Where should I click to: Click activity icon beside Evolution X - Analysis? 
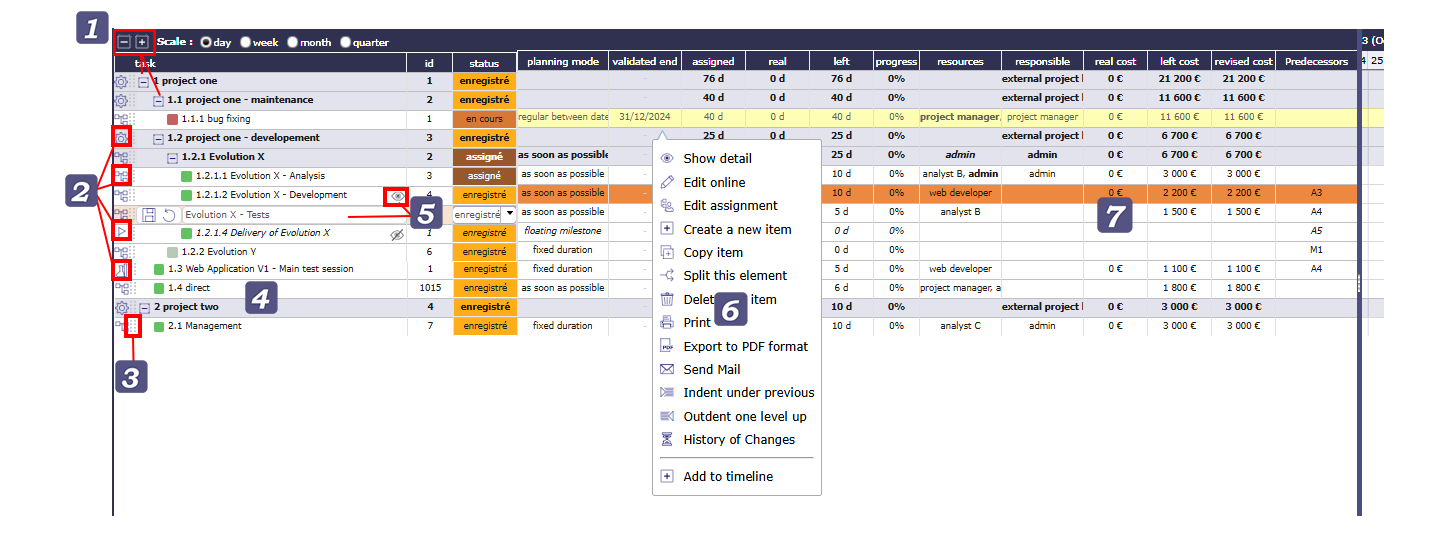click(121, 176)
